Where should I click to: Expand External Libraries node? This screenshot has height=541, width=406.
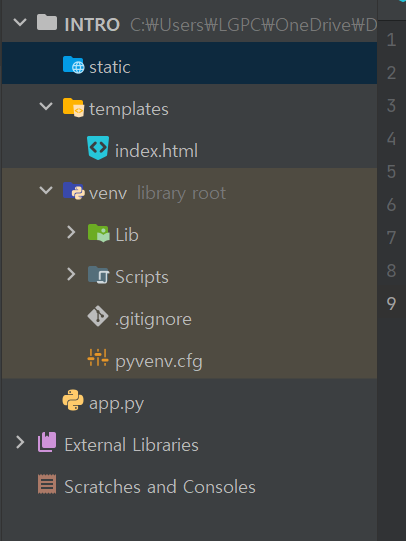coord(20,442)
